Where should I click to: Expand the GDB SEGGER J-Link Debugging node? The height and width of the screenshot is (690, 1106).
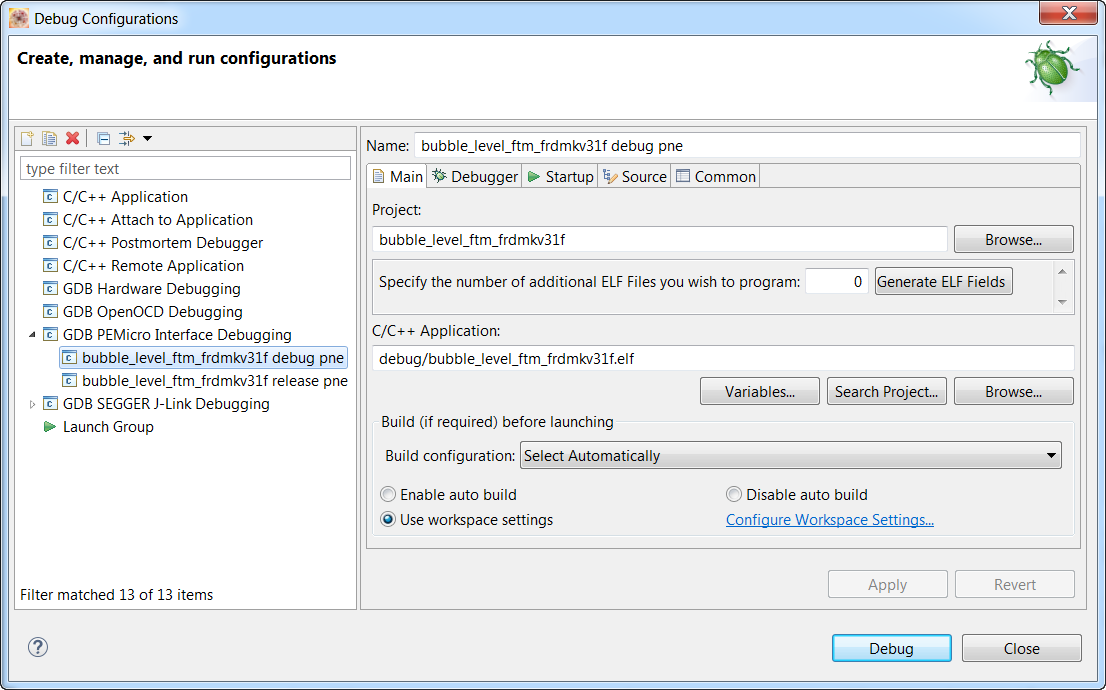(x=31, y=404)
